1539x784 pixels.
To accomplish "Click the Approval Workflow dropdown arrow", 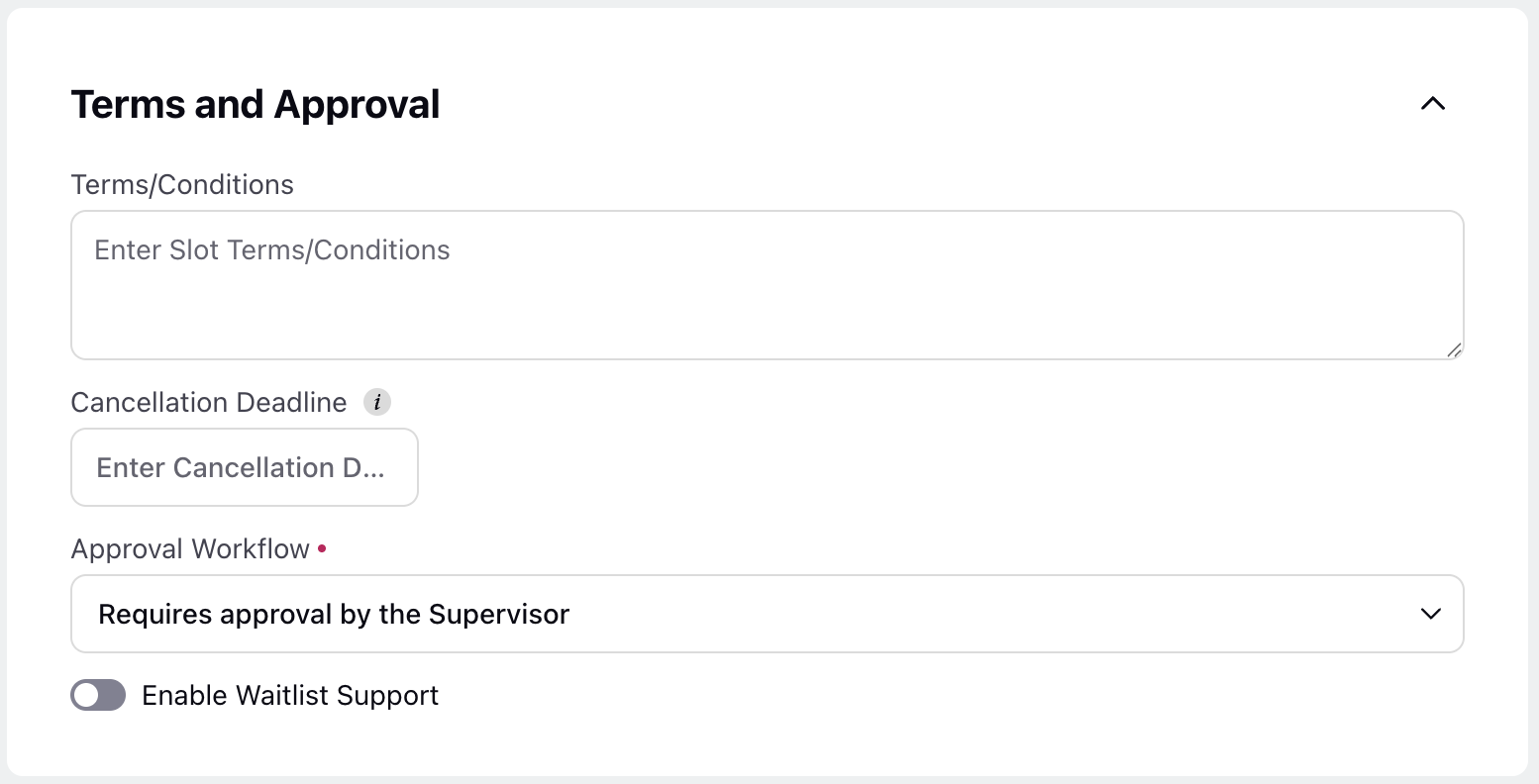I will pos(1431,614).
